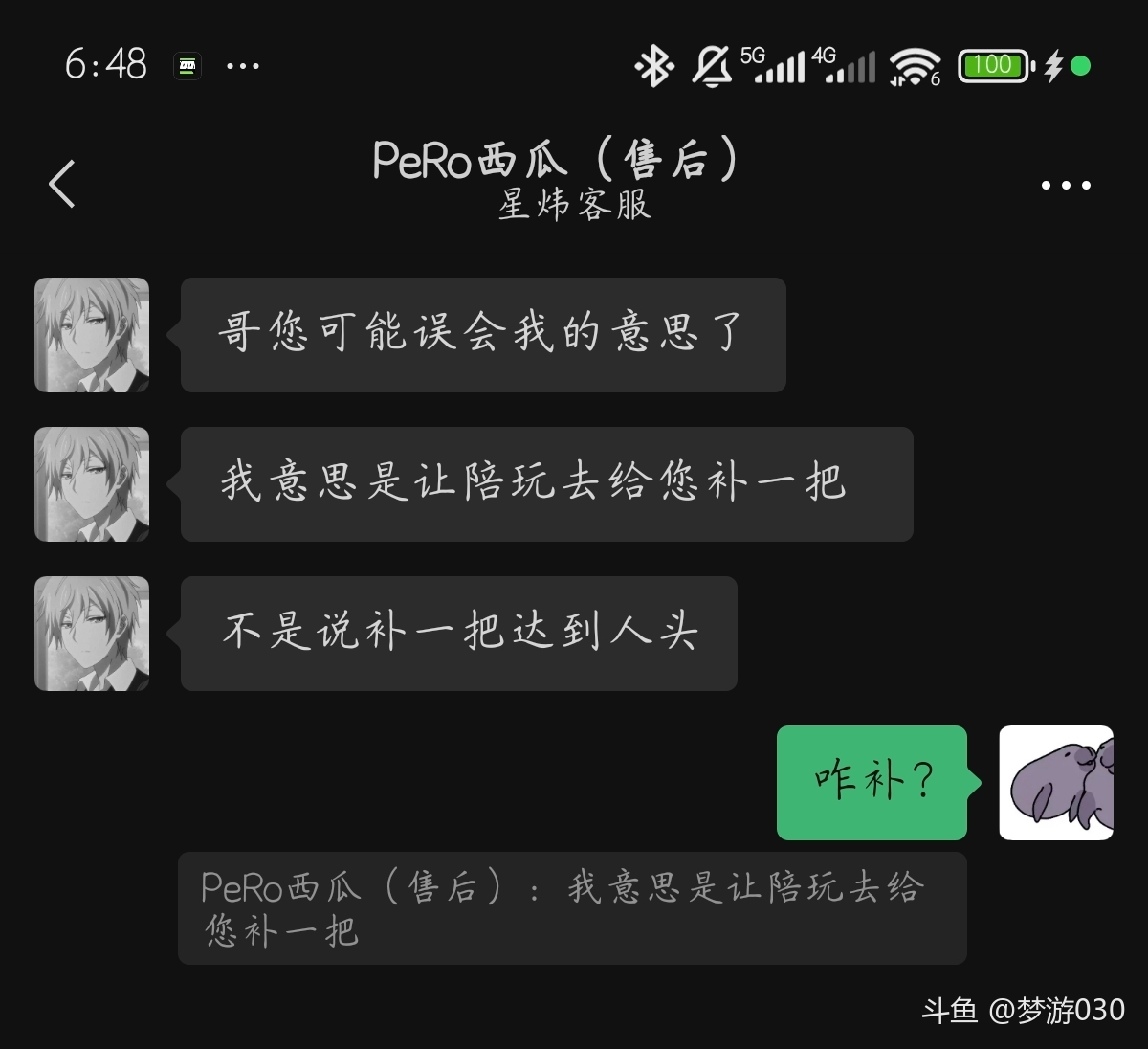Image resolution: width=1148 pixels, height=1049 pixels.
Task: Tap the status bar notification ellipsis
Action: coord(243,67)
